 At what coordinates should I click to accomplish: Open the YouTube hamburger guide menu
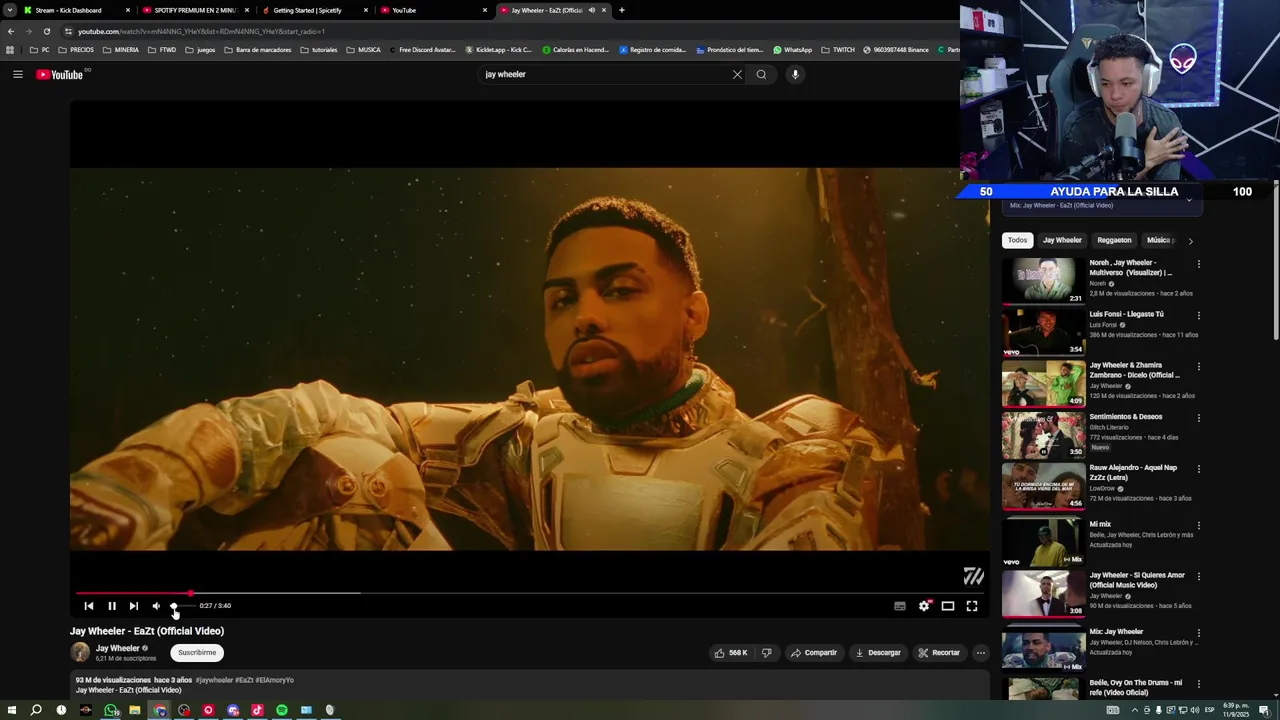pos(17,74)
